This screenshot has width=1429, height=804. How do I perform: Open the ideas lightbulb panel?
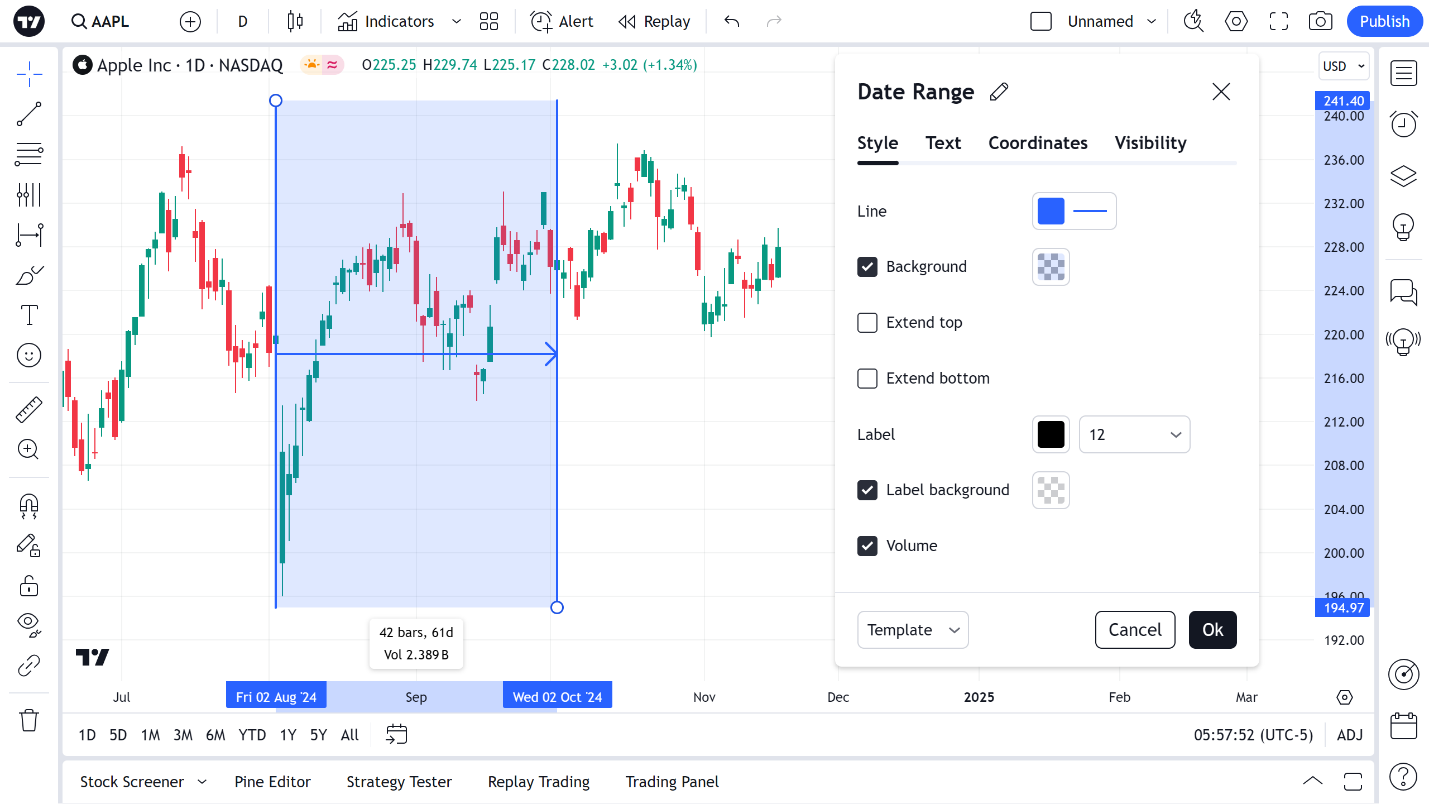coord(1404,228)
